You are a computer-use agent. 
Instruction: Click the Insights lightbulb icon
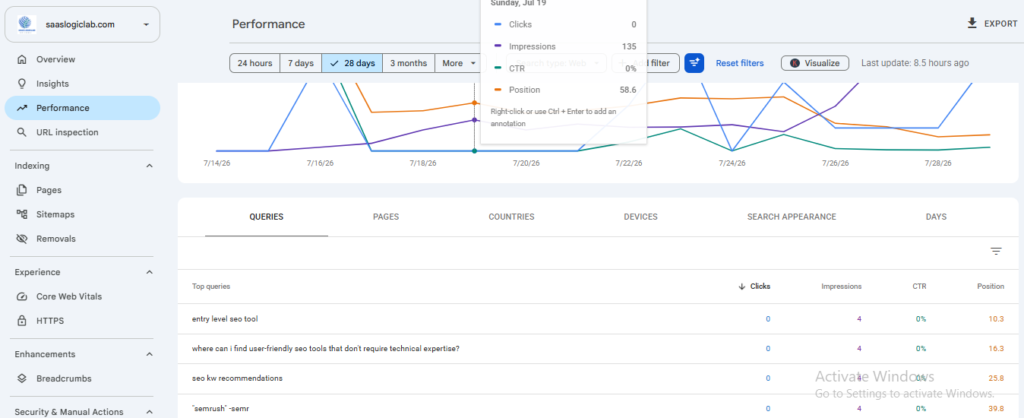coord(22,84)
